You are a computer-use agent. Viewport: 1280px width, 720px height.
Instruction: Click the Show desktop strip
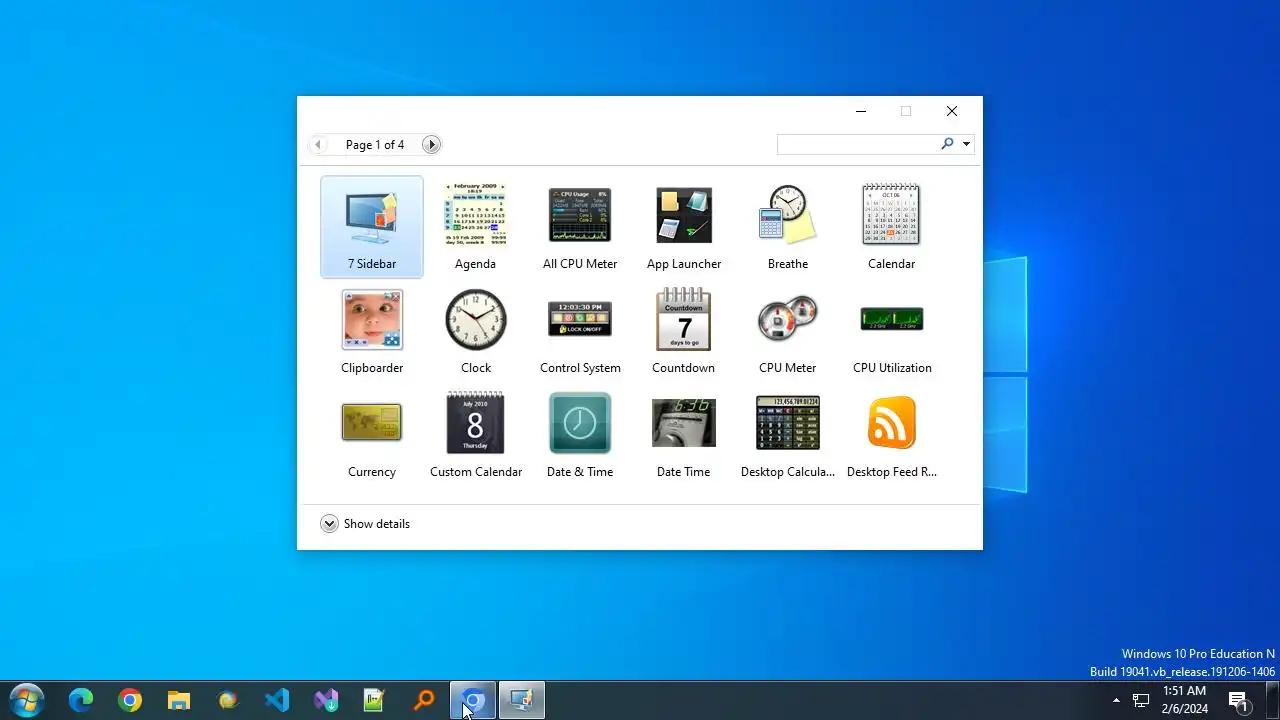pos(1274,700)
